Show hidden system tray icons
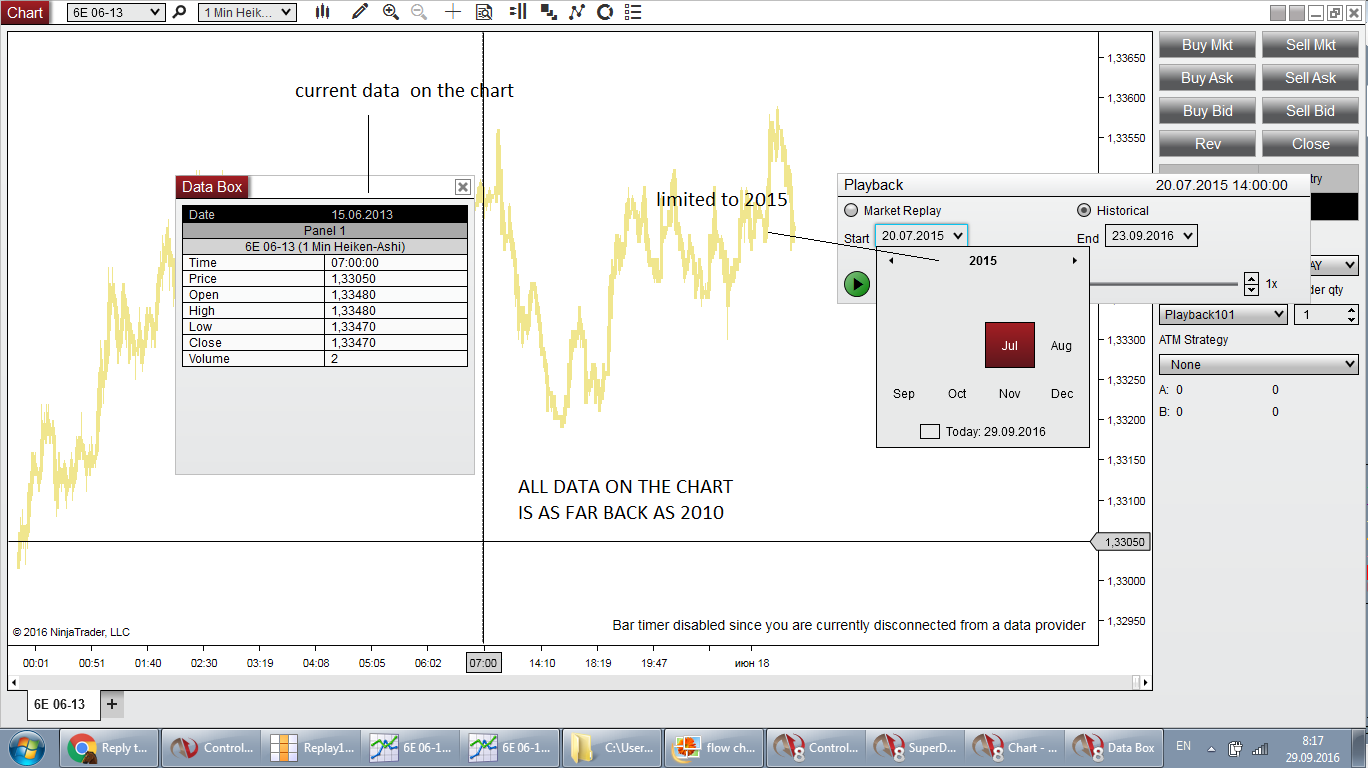This screenshot has width=1368, height=770. point(1211,748)
